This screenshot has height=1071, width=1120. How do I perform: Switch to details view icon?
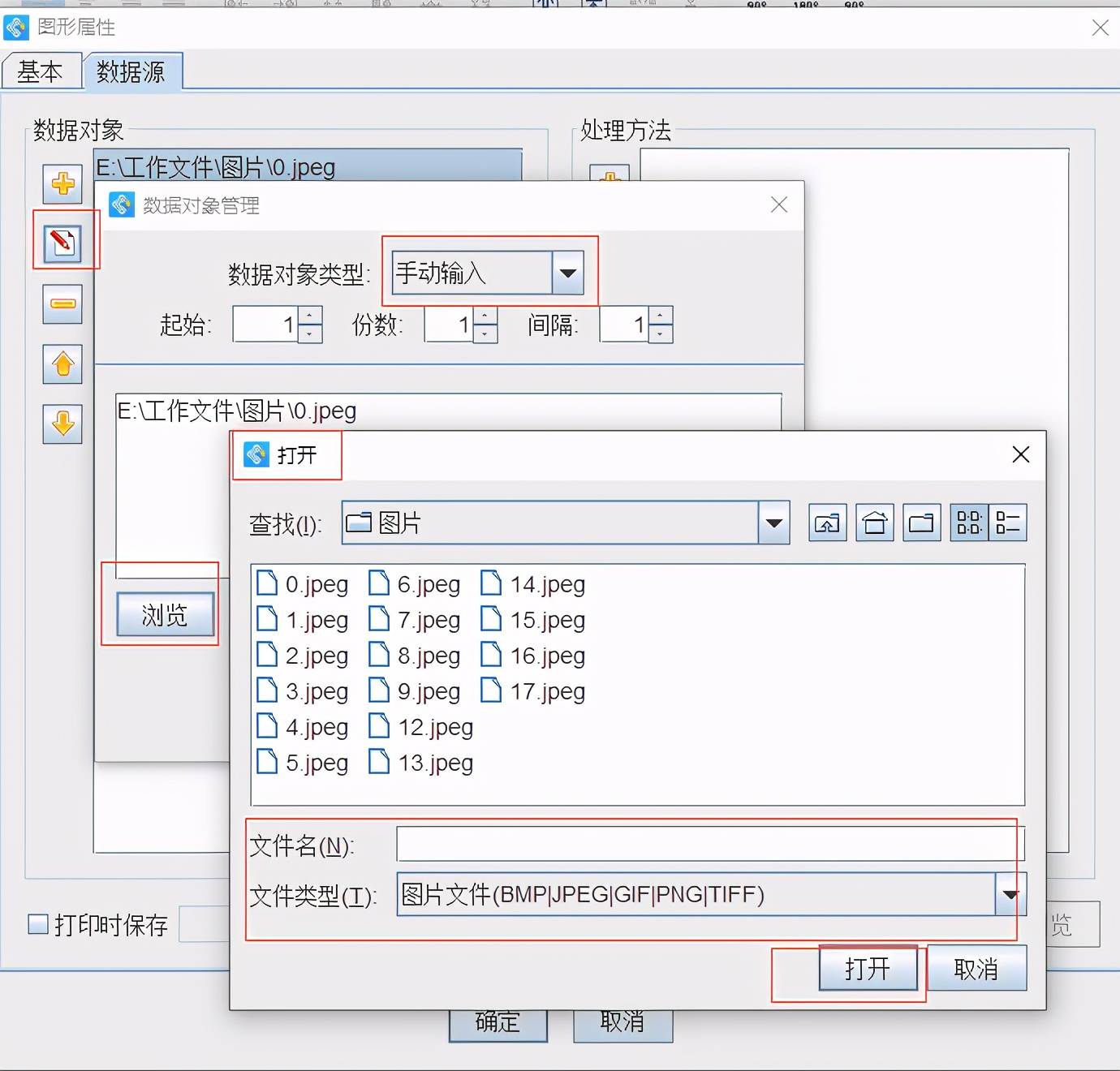(x=1008, y=523)
